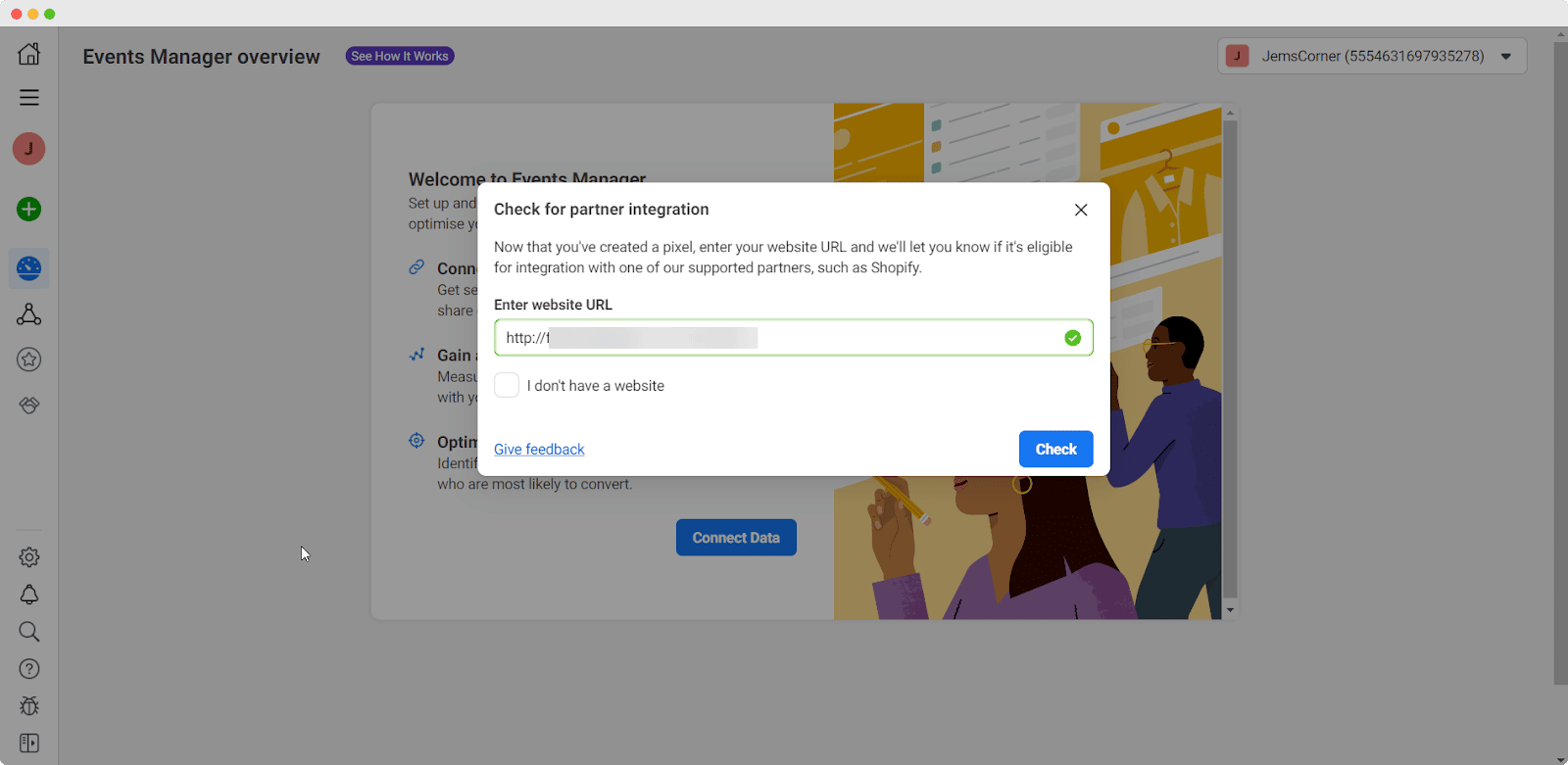This screenshot has height=765, width=1568.
Task: Open the Give feedback link
Action: 539,450
